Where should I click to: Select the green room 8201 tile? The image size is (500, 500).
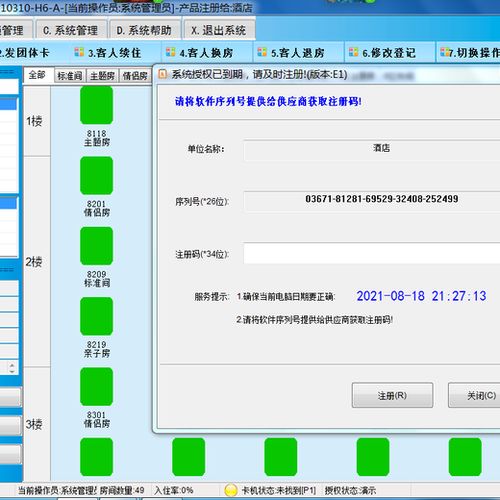97,176
